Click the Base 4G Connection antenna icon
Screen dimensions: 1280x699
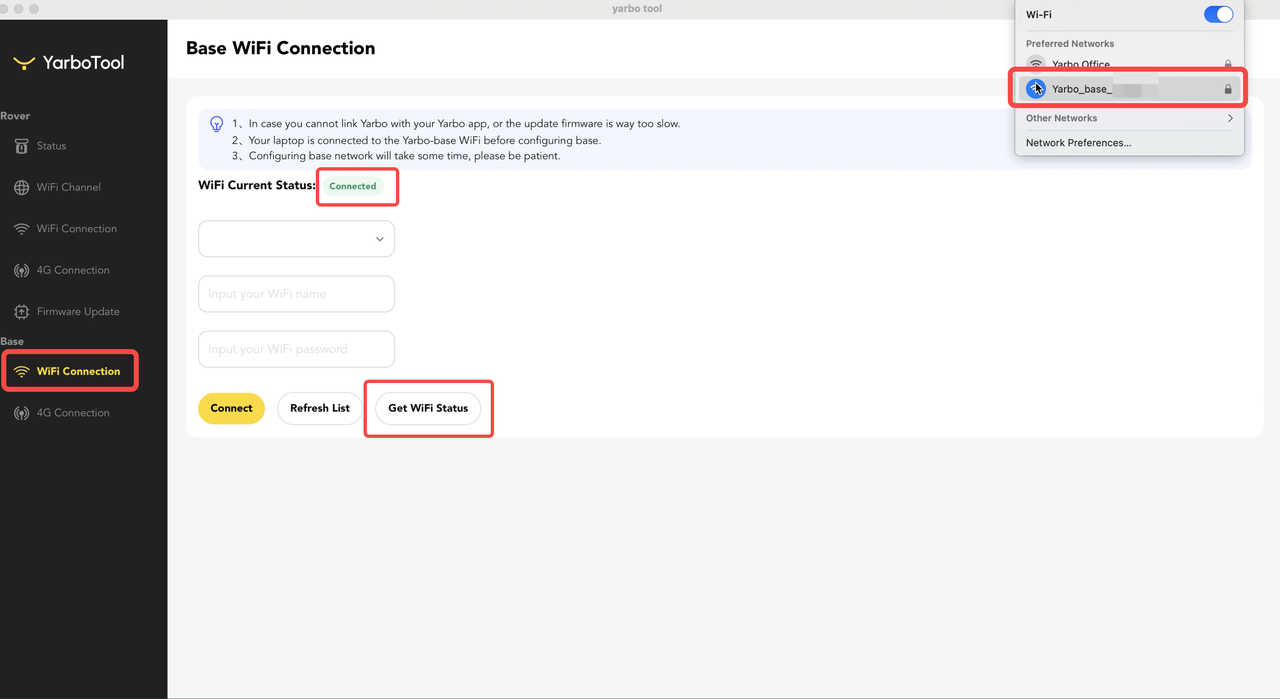[21, 413]
